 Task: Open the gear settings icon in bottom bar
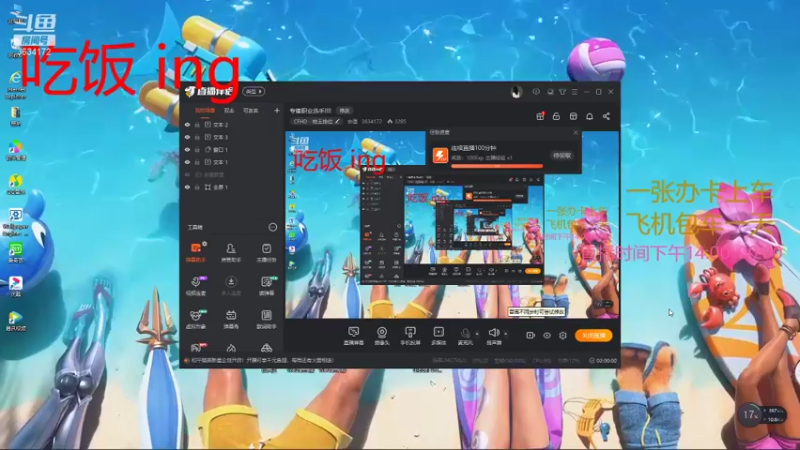point(563,336)
